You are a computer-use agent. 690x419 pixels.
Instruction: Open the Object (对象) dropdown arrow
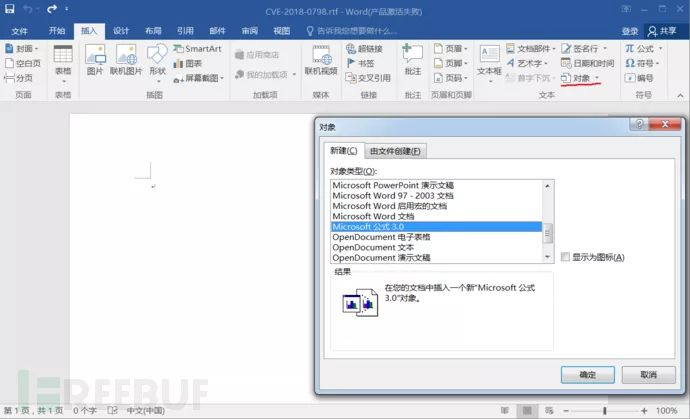597,78
